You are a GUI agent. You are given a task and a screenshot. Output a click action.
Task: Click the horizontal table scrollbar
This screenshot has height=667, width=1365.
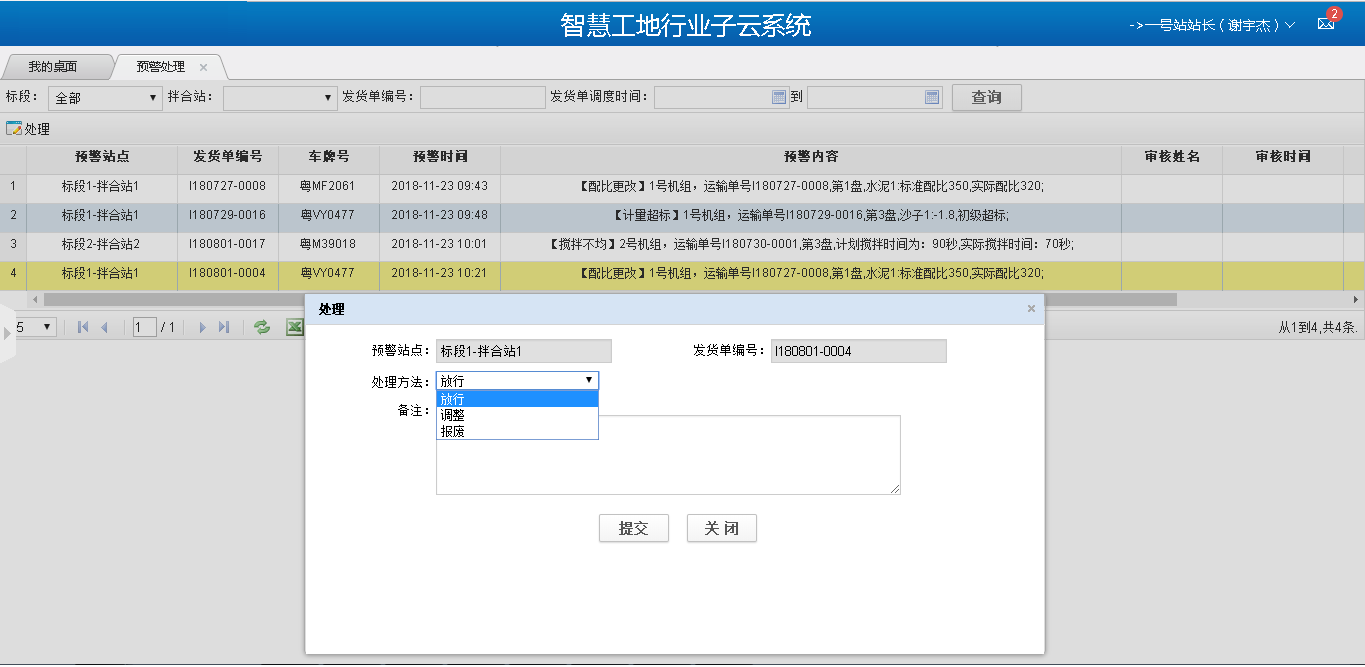[x=610, y=299]
